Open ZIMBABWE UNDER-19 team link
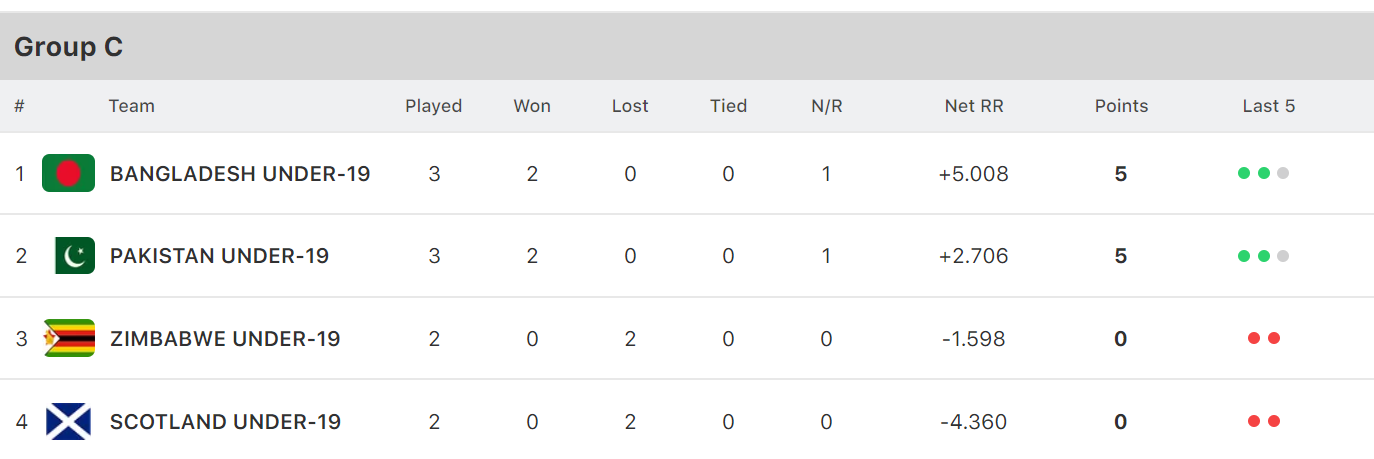The image size is (1374, 459). tap(225, 339)
